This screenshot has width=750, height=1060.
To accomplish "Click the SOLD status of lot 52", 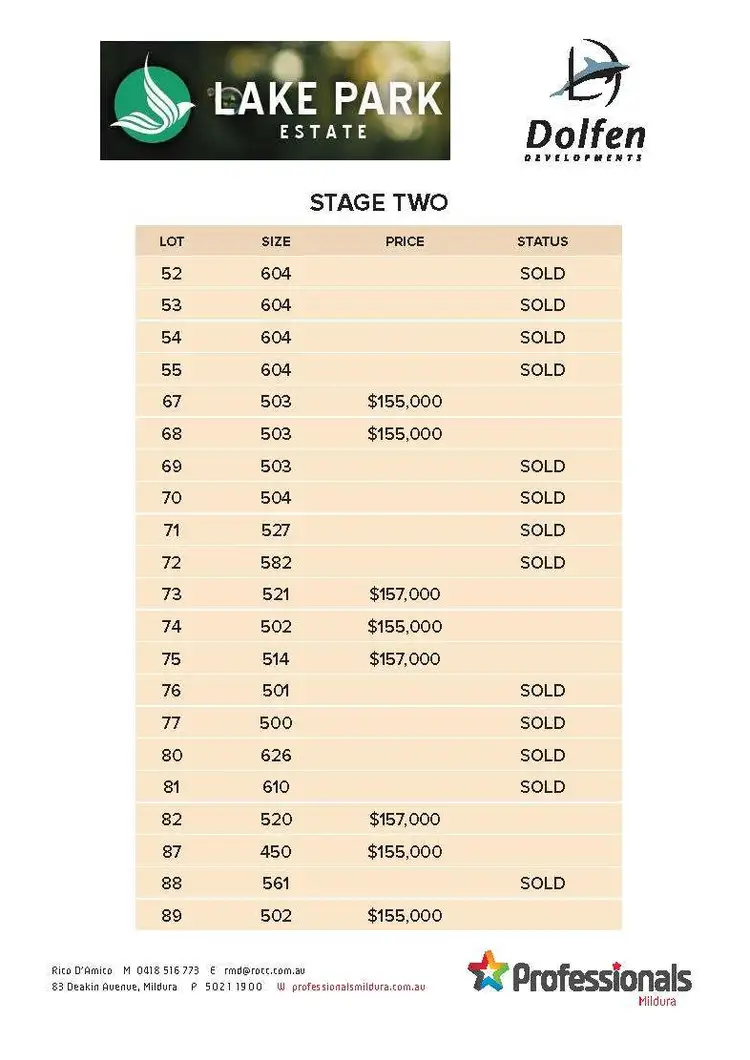I will (x=542, y=273).
